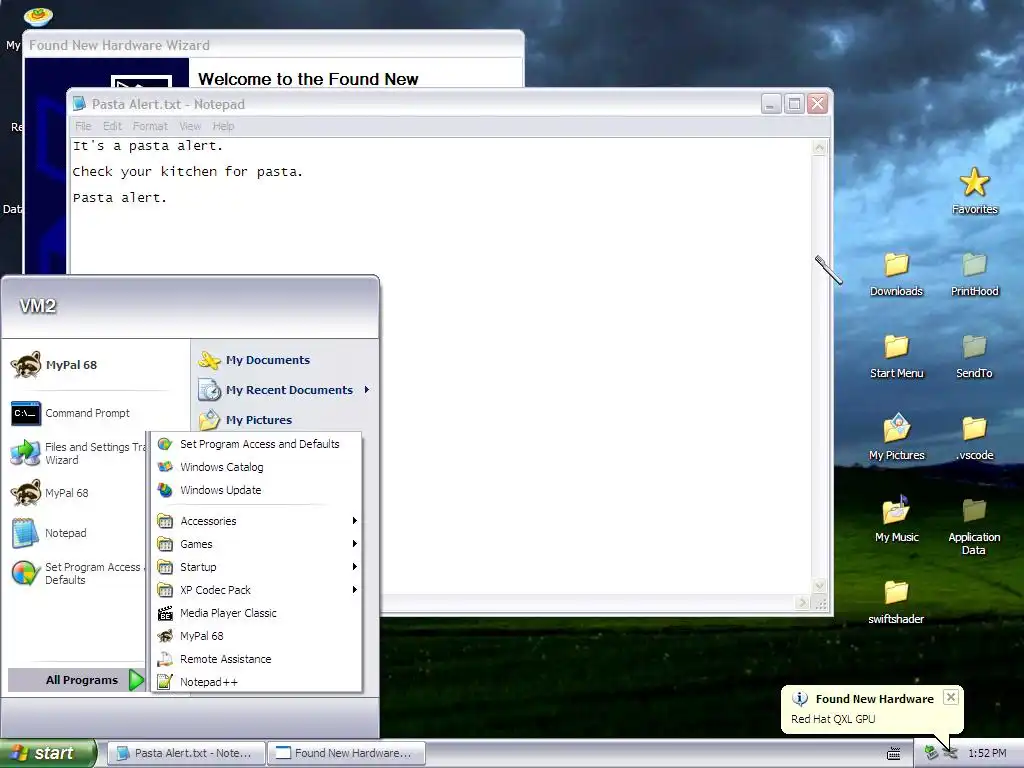Switch to Pasta Alert.txt taskbar button
Viewport: 1024px width, 768px height.
(185, 753)
